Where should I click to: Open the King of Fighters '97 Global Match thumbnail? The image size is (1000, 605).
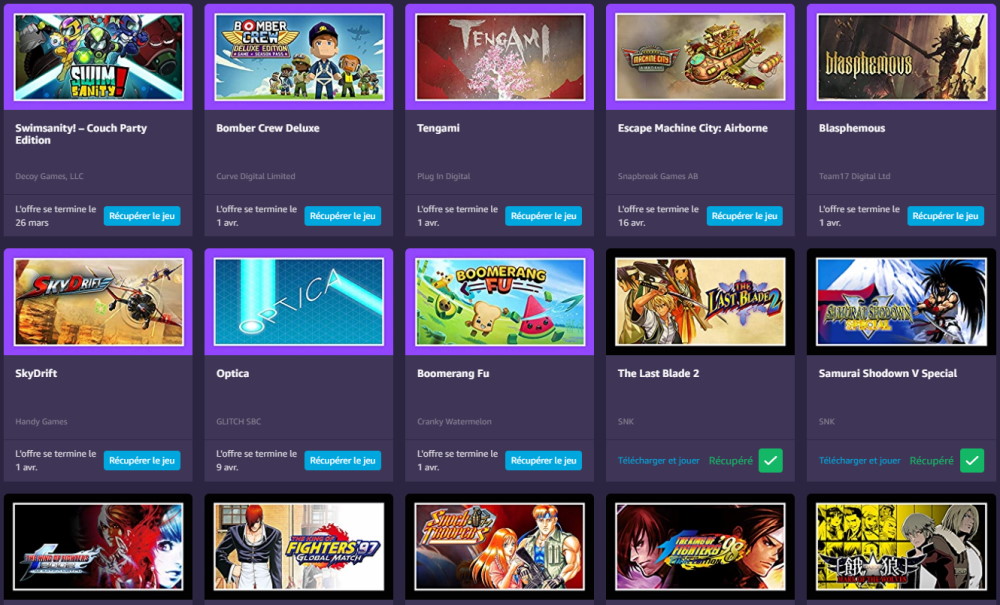(298, 546)
